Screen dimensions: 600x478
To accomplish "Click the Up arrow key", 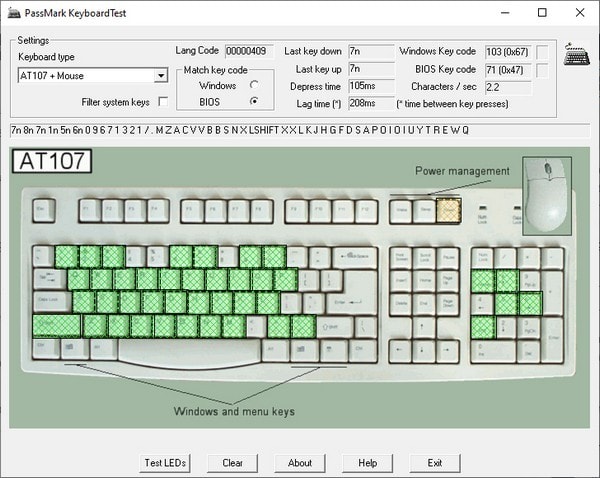I will (x=424, y=327).
